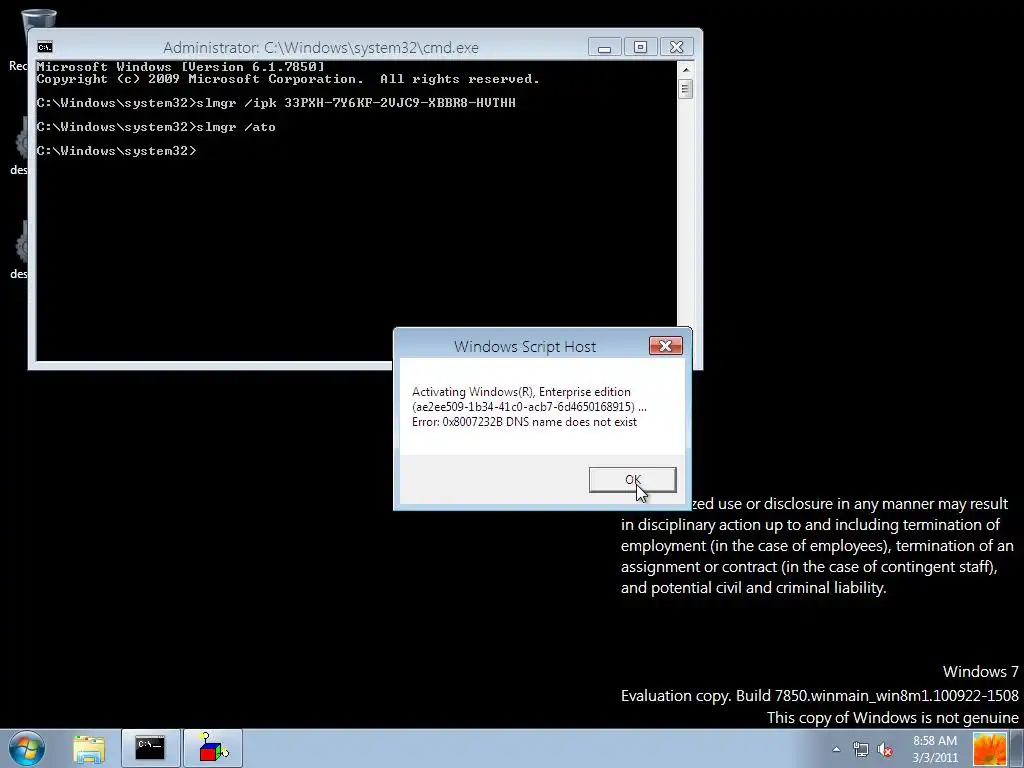Minimize the Administrator cmd.exe window

604,47
